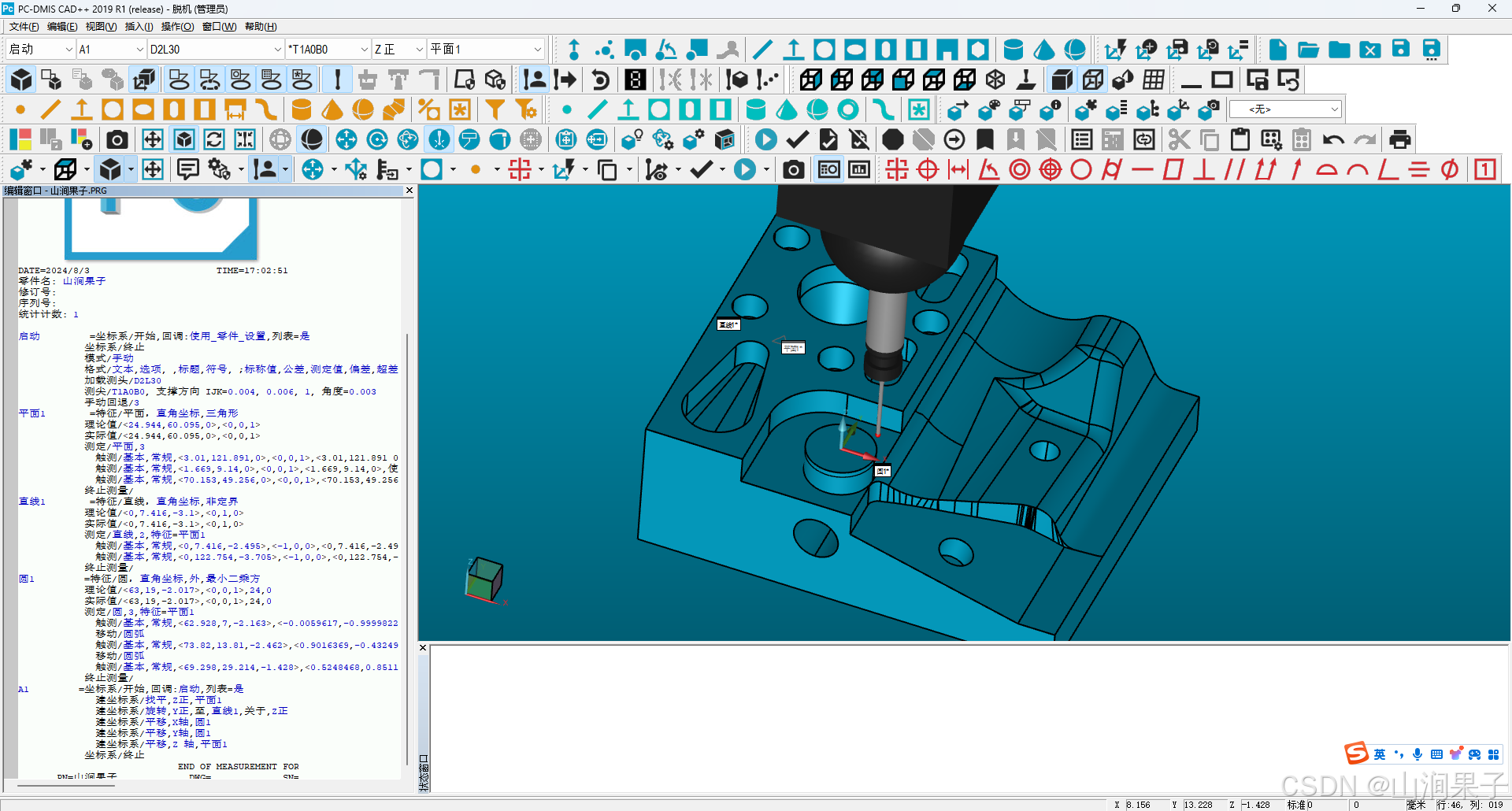This screenshot has height=811, width=1512.
Task: Click the orange measured cylinder feature icon
Action: 302,109
